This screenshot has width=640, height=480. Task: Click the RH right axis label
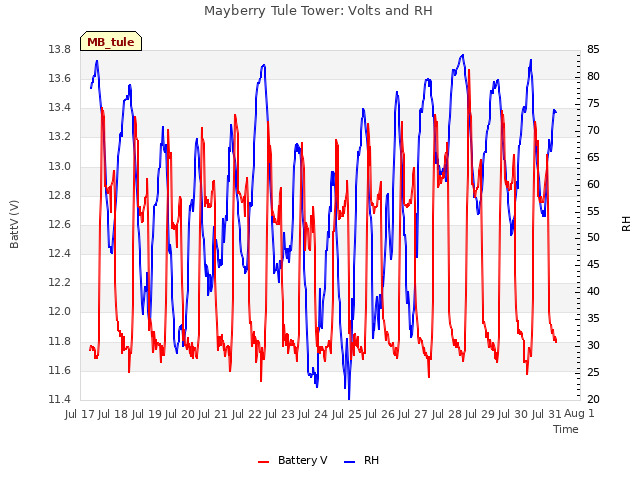point(626,224)
